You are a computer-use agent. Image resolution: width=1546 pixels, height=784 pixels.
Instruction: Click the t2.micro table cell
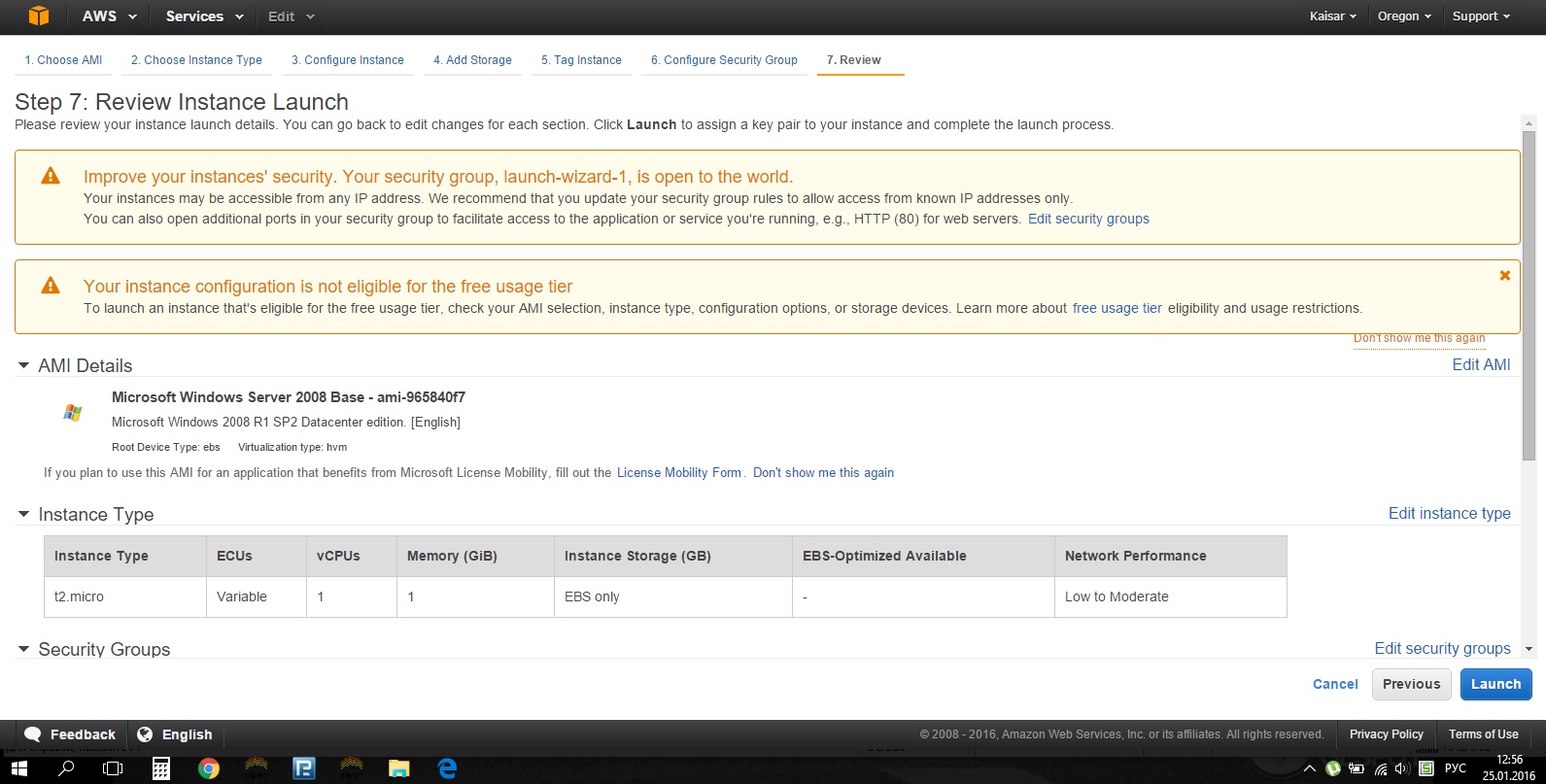125,597
